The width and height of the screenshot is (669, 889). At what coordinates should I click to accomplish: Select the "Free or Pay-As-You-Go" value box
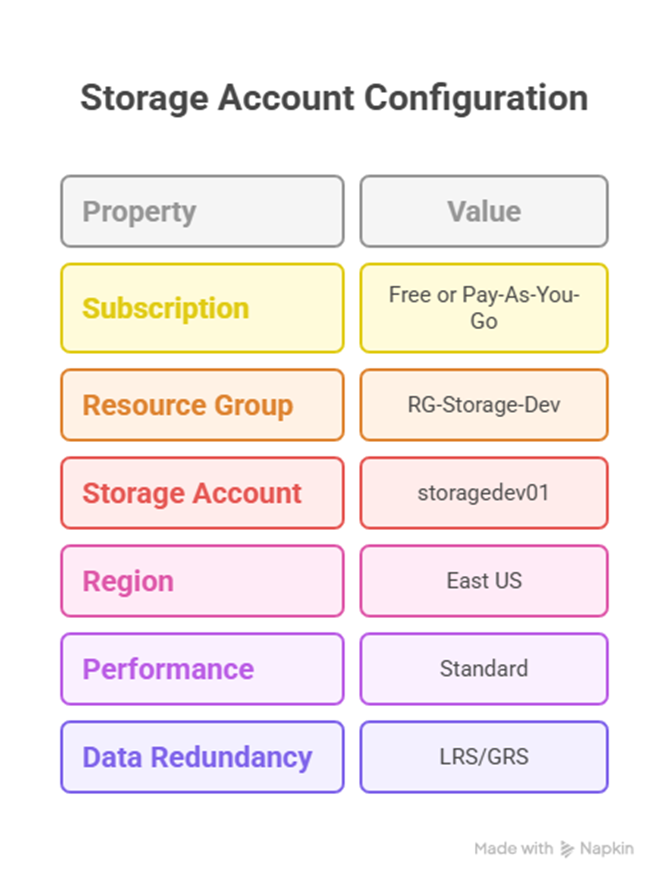coord(484,308)
